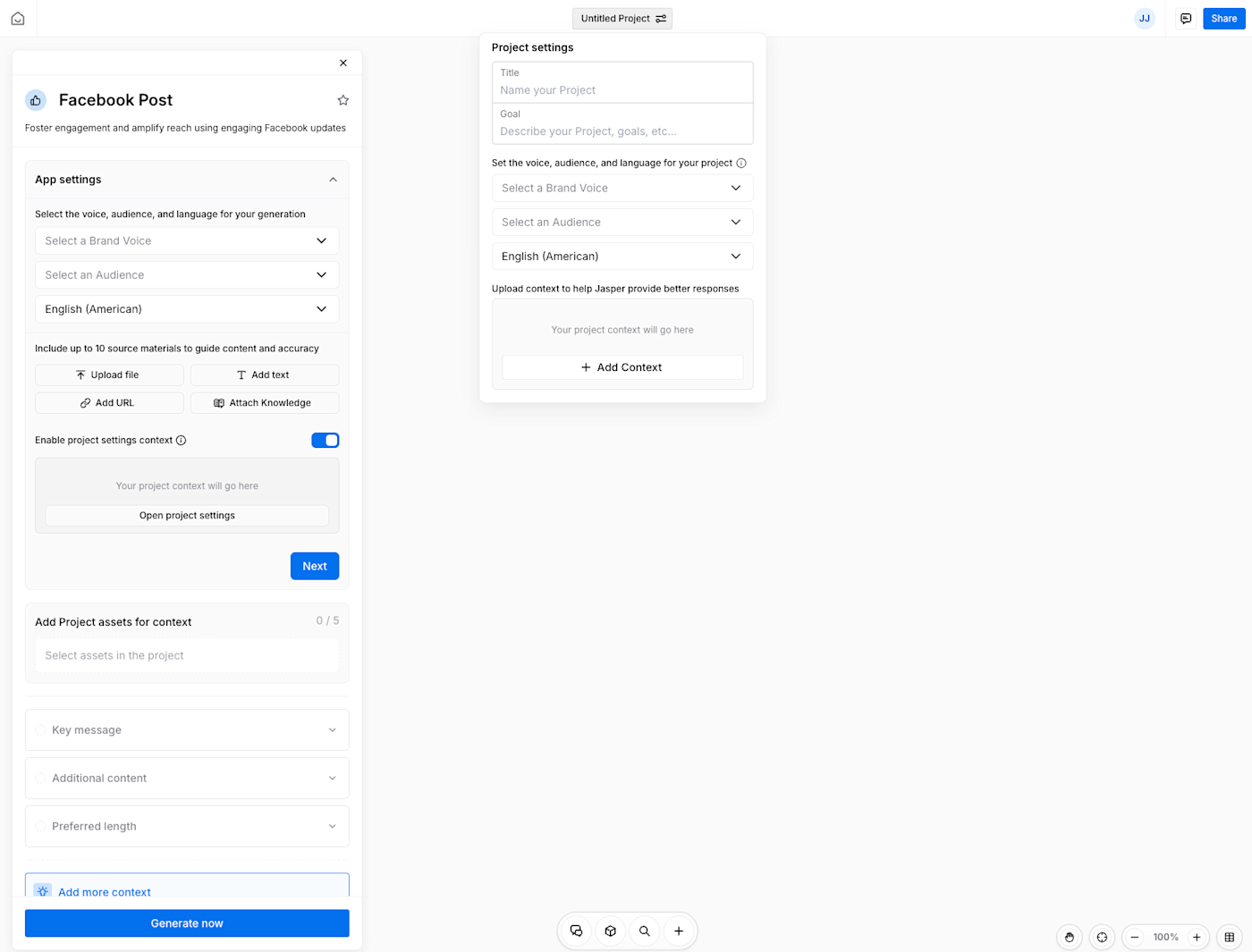The image size is (1252, 952).
Task: Click the Upload file button
Action: [x=109, y=375]
